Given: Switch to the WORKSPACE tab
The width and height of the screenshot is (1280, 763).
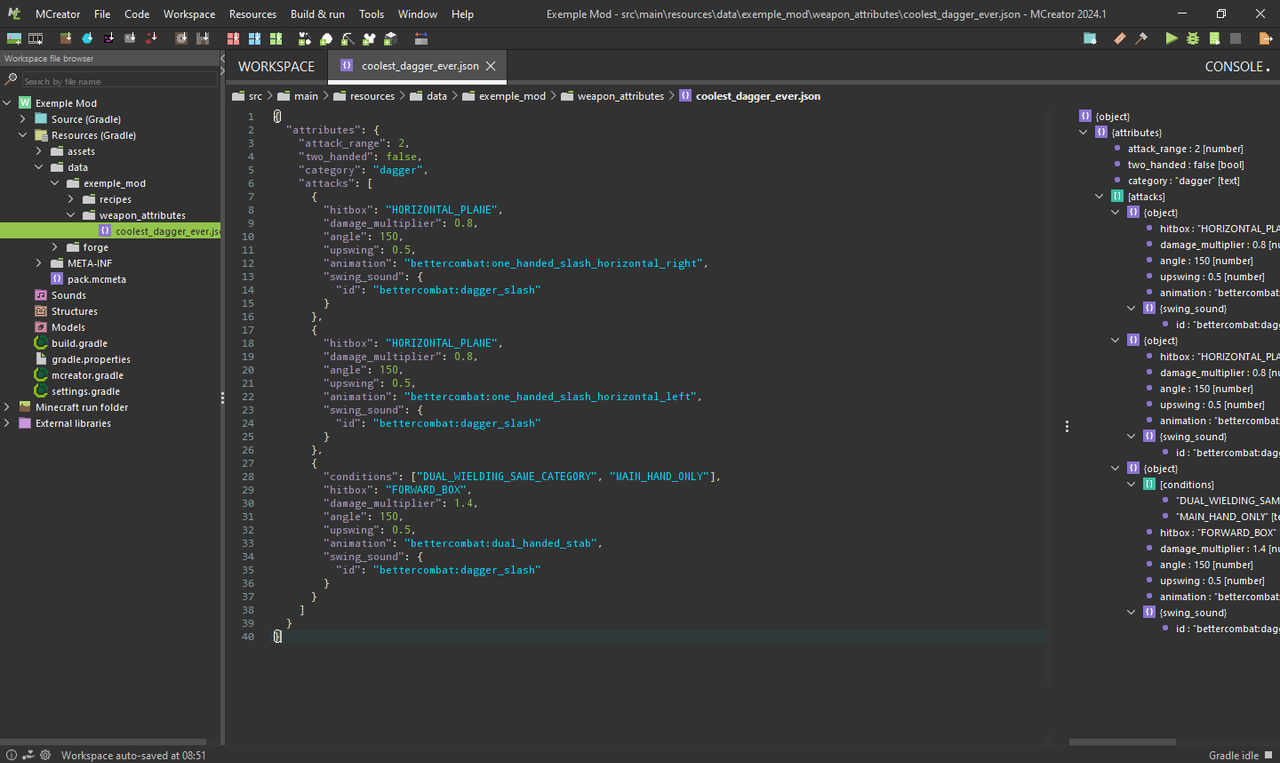Looking at the screenshot, I should pos(276,66).
